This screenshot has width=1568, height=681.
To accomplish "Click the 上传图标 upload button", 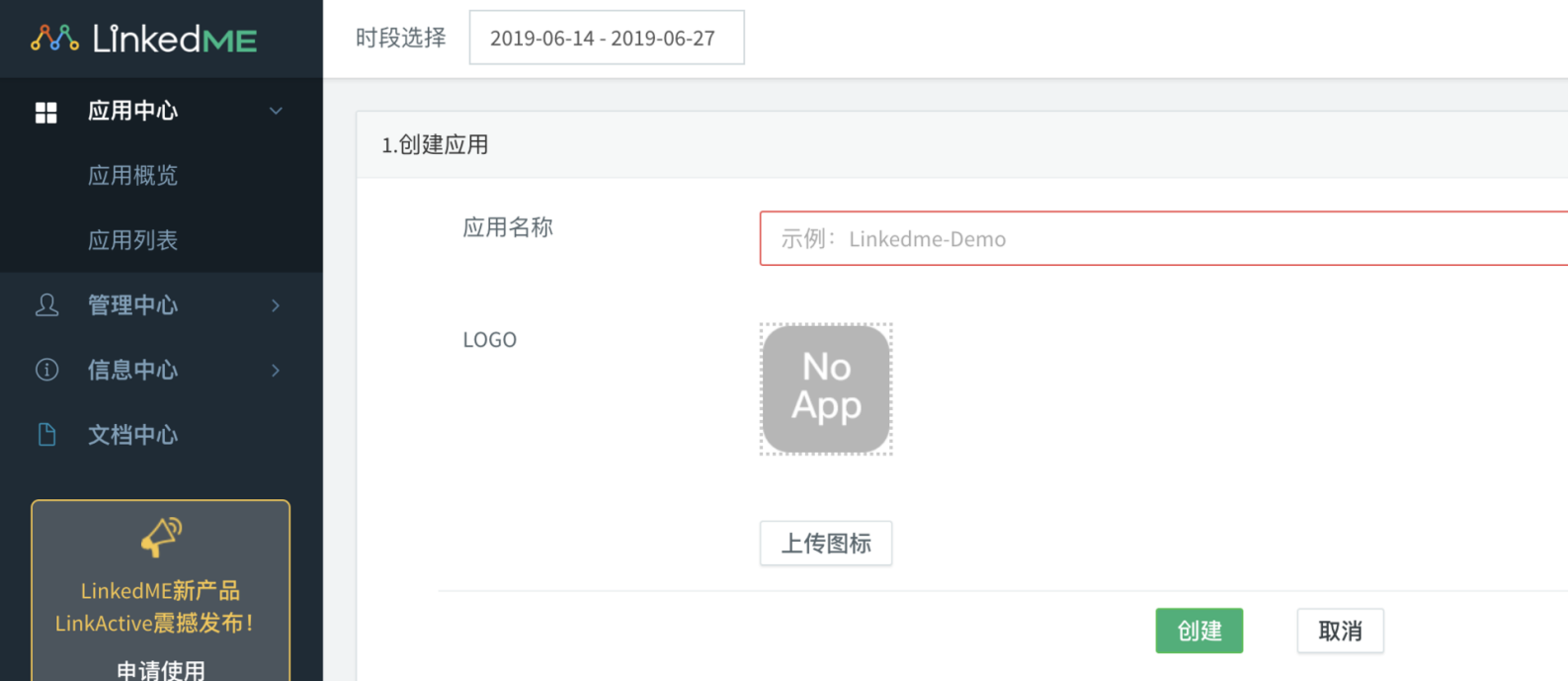I will tap(826, 544).
